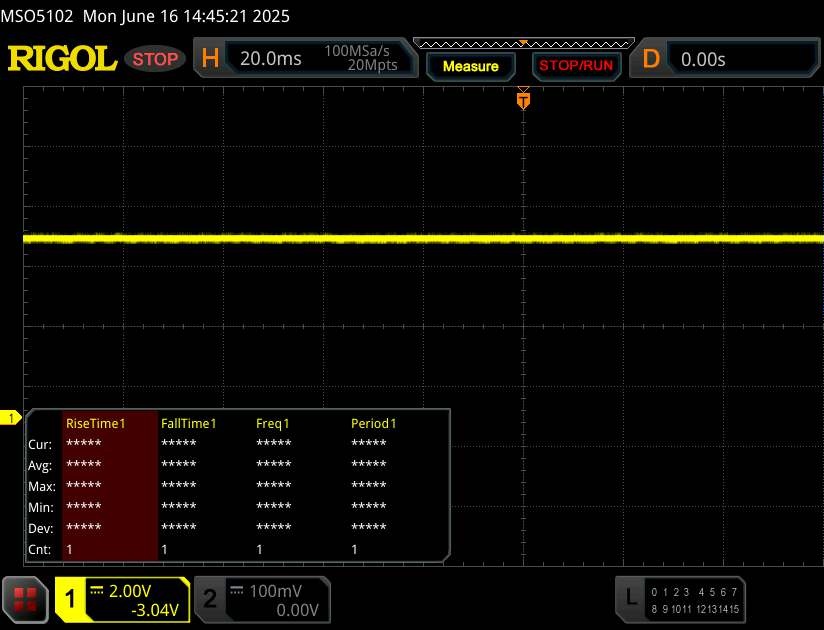The width and height of the screenshot is (824, 630).
Task: Click the orange trigger position T marker
Action: (523, 100)
